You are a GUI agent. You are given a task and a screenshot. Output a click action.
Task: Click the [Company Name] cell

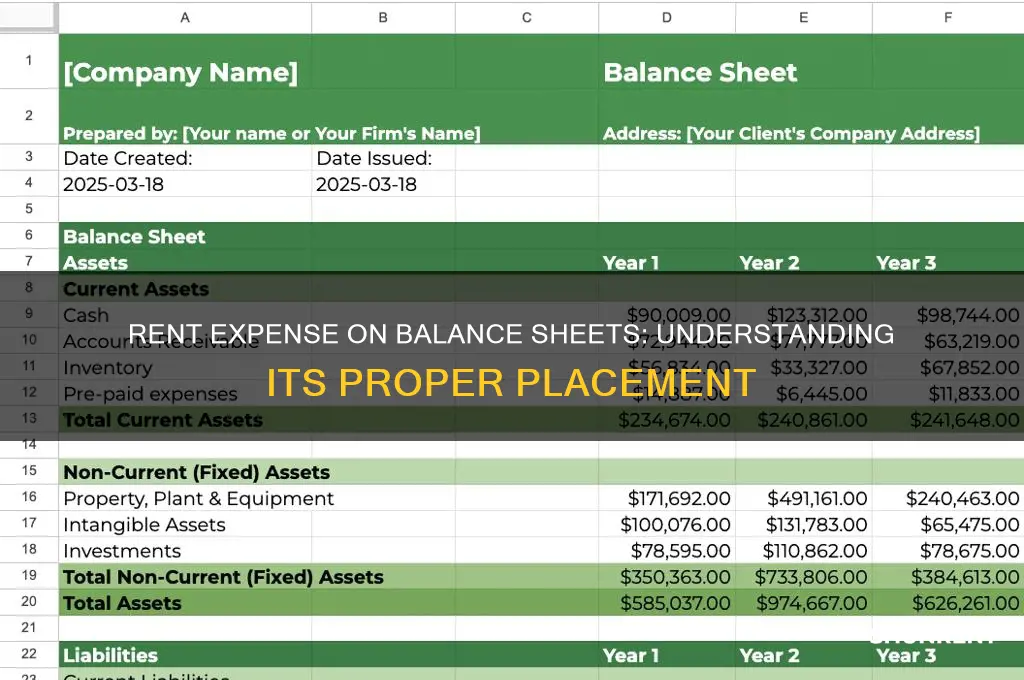click(181, 72)
